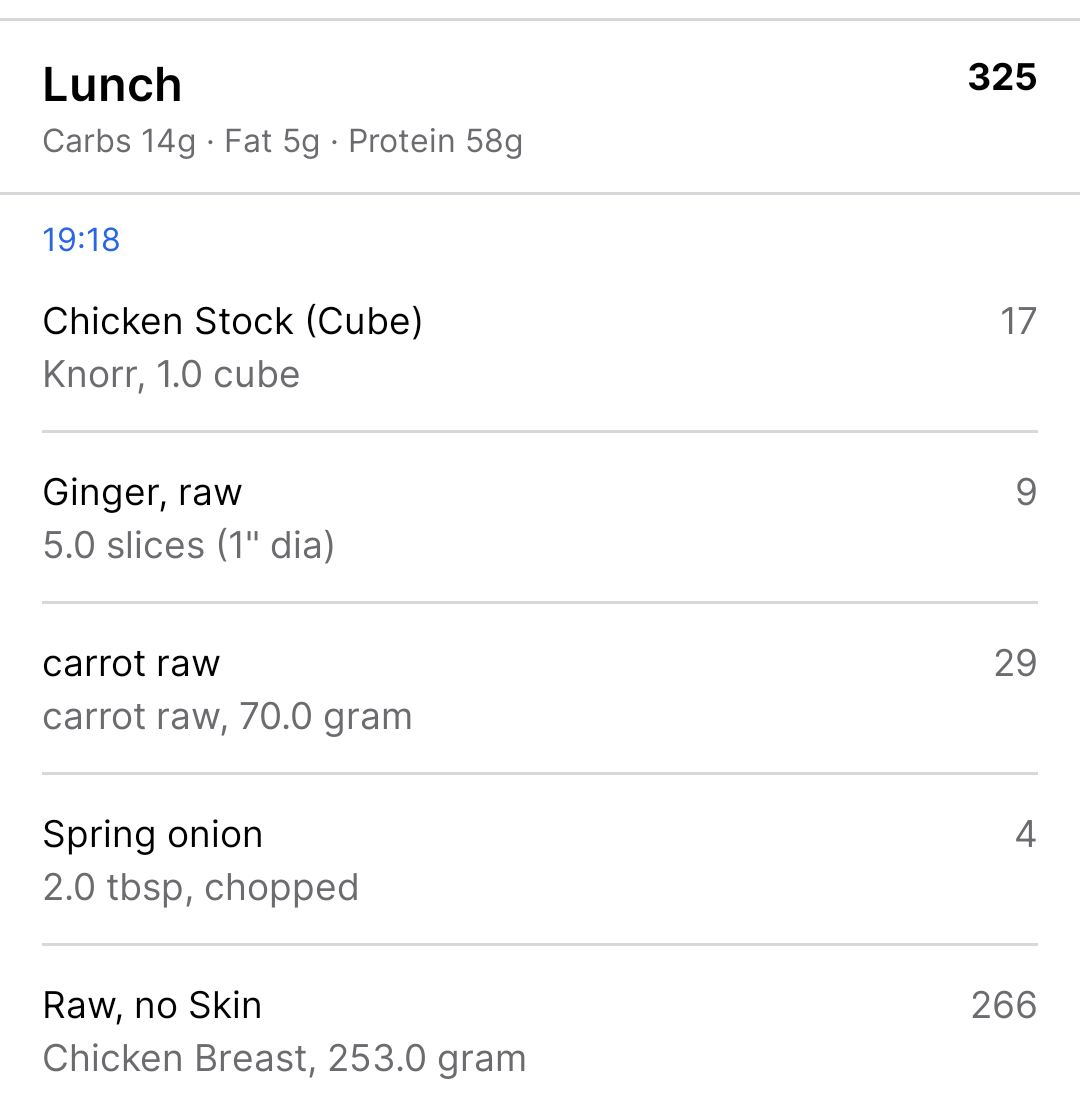Open the Chicken Stock (Cube) entry
1080x1112 pixels.
click(x=540, y=348)
